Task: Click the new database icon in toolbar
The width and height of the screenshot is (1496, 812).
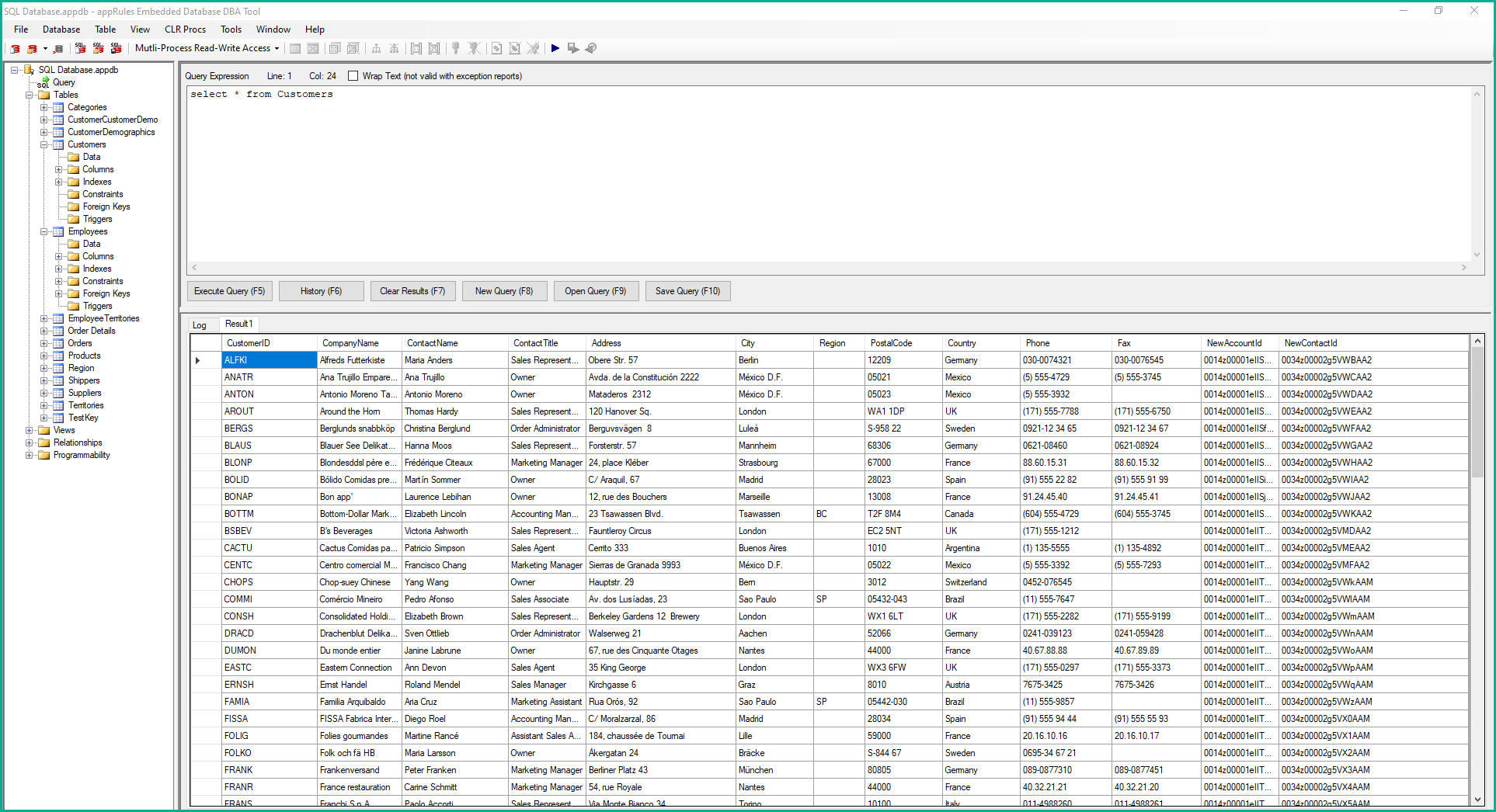Action: 15,48
